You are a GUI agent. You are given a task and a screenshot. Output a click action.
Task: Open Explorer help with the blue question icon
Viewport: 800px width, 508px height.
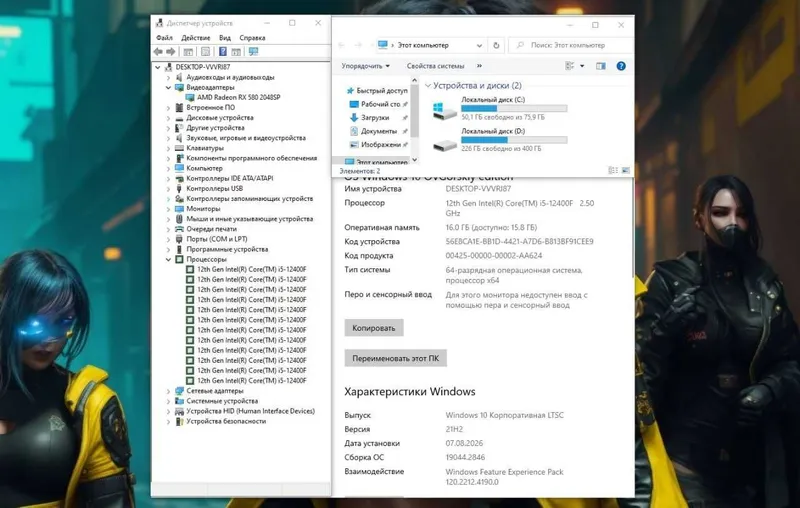pyautogui.click(x=621, y=66)
